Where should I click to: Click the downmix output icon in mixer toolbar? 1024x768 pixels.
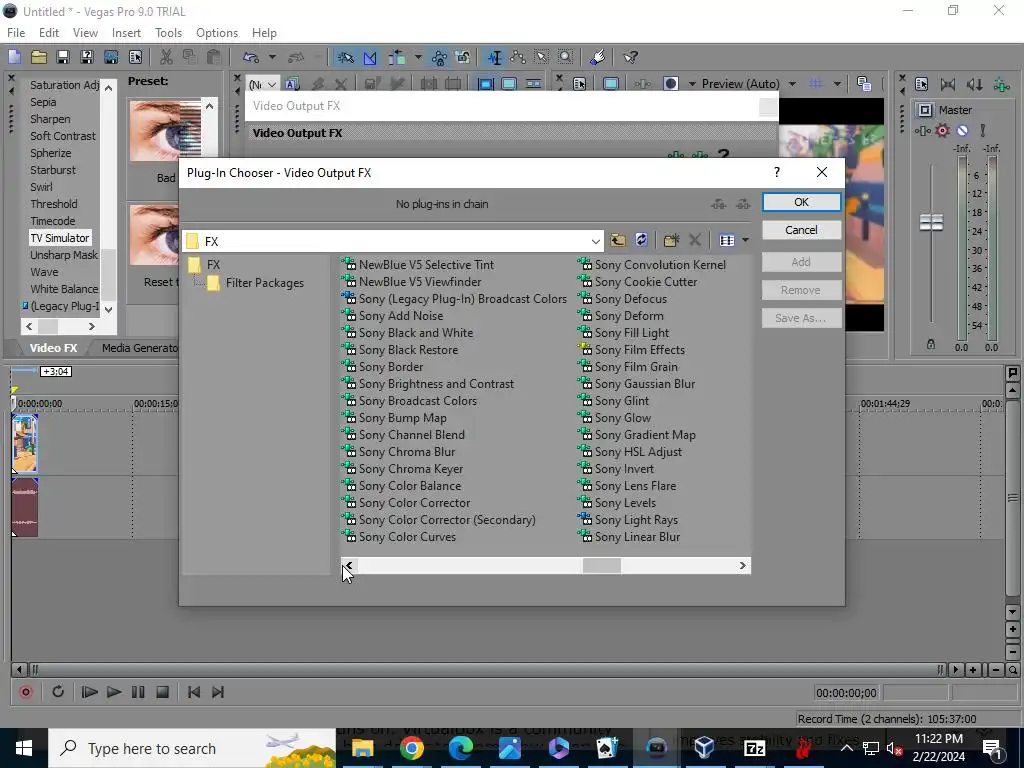[948, 84]
